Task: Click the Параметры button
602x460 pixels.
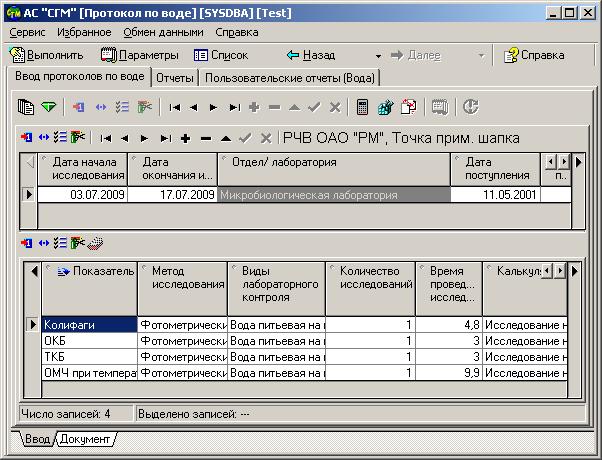Action: click(140, 55)
